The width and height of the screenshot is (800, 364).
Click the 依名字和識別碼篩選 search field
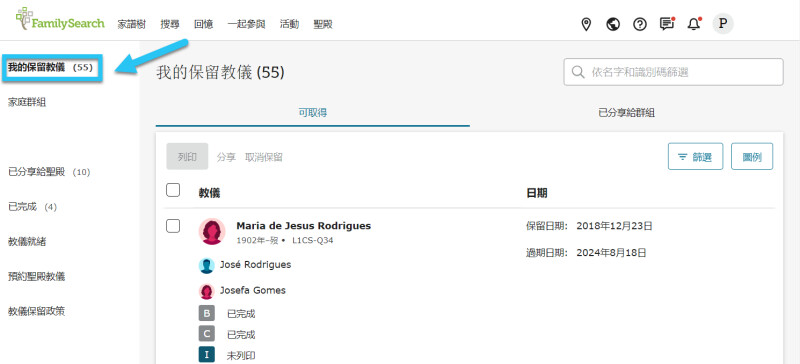click(x=673, y=72)
